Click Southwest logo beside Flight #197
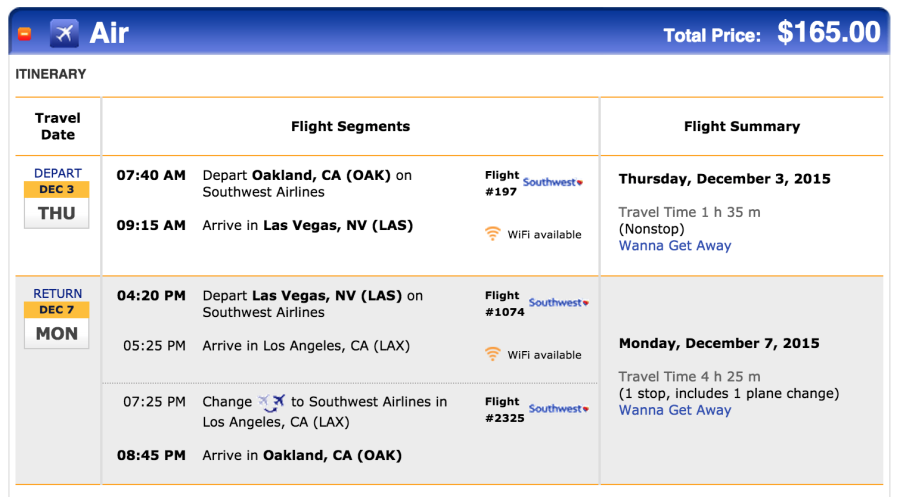This screenshot has width=900, height=497. click(x=553, y=183)
